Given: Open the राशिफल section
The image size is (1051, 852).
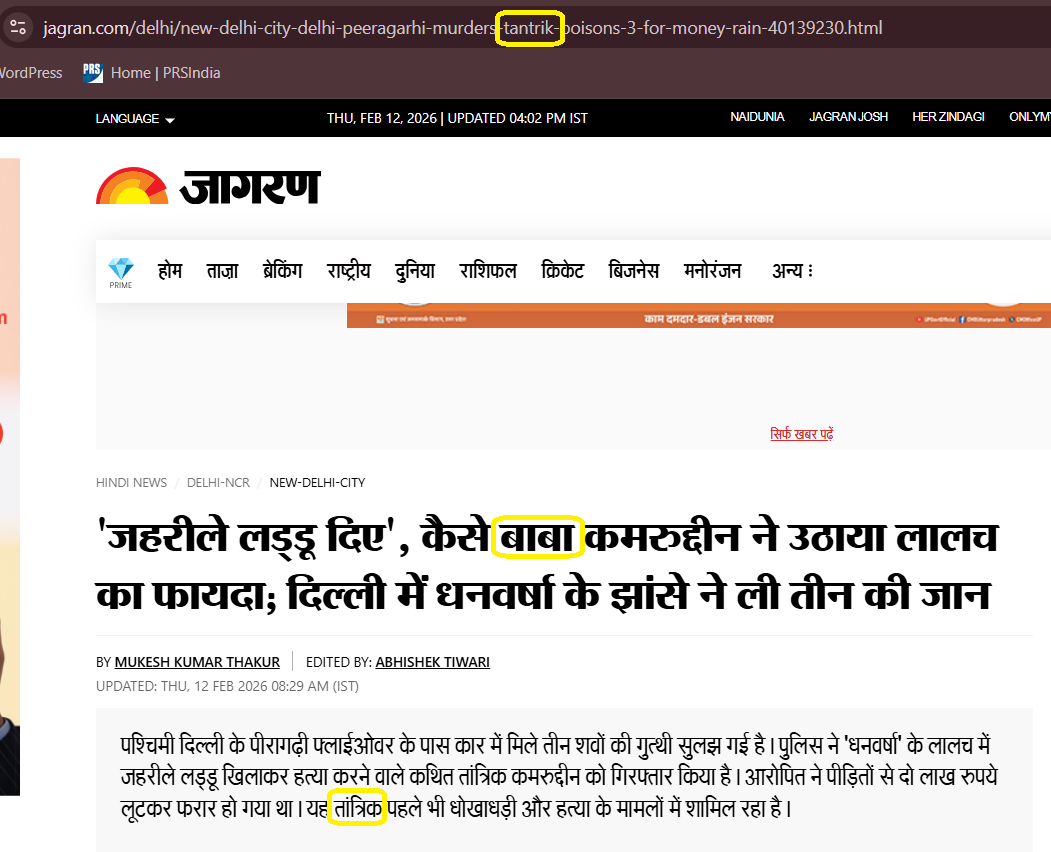Looking at the screenshot, I should [x=488, y=271].
